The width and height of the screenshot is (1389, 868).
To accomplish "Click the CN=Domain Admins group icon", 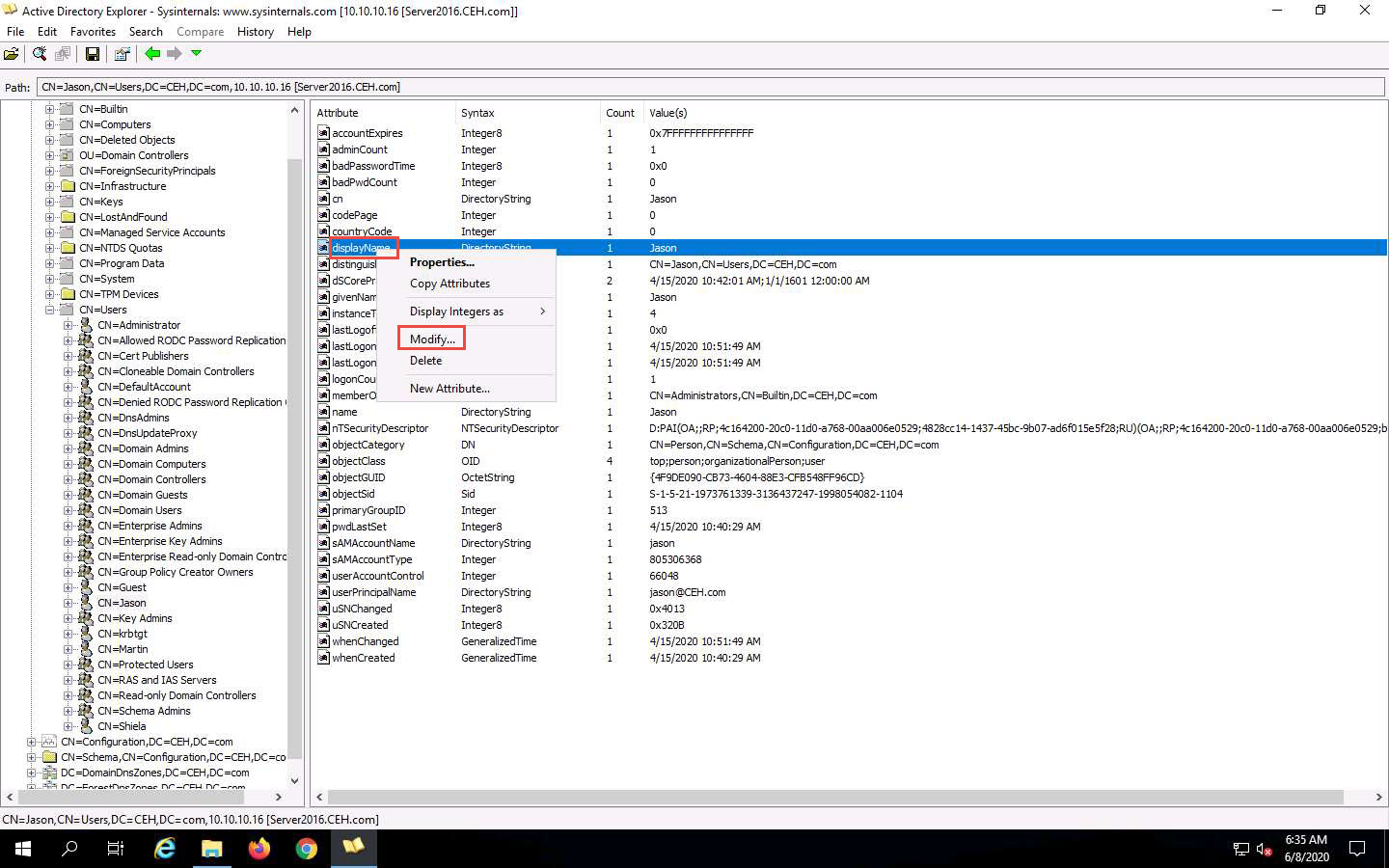I will (85, 448).
